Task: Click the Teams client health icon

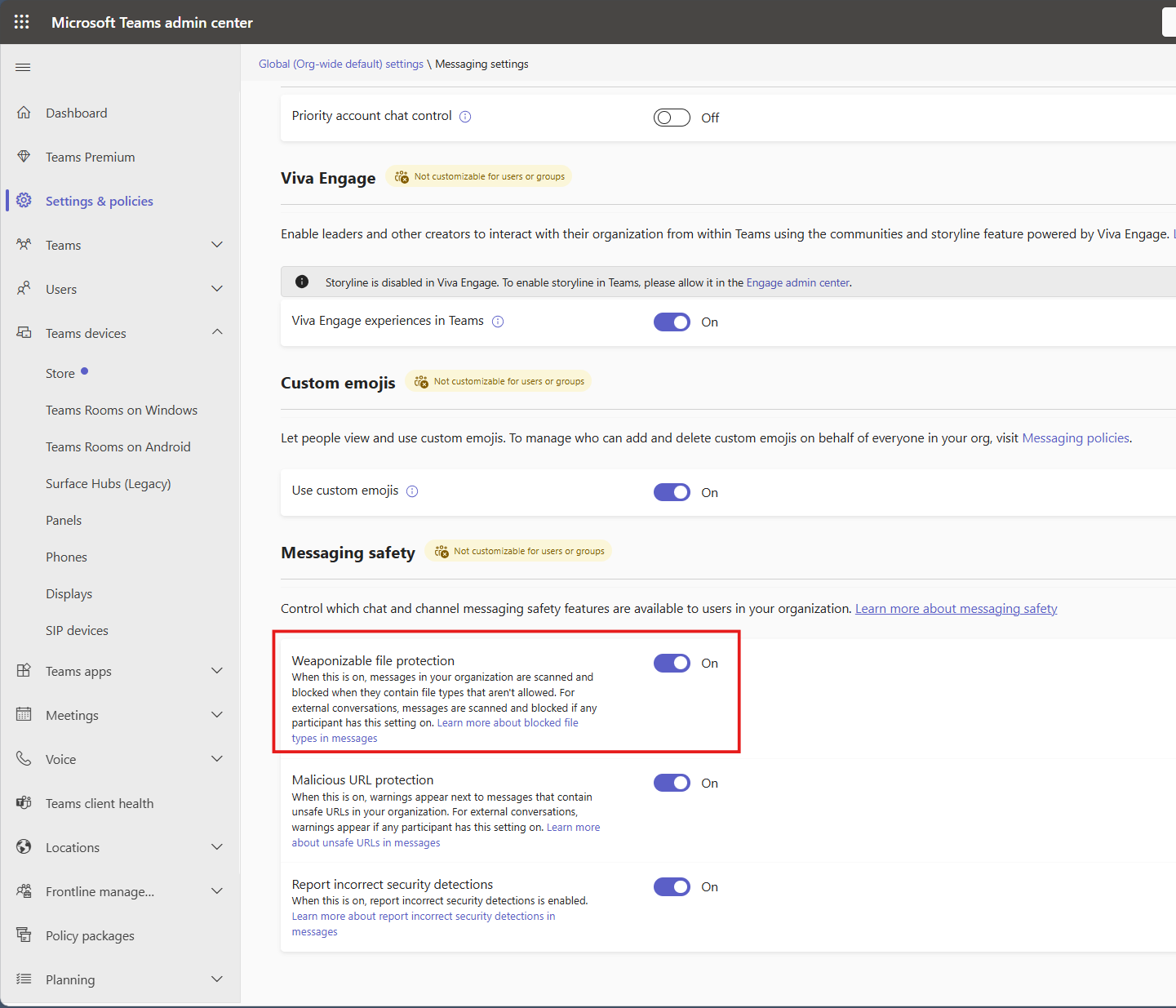Action: [24, 803]
